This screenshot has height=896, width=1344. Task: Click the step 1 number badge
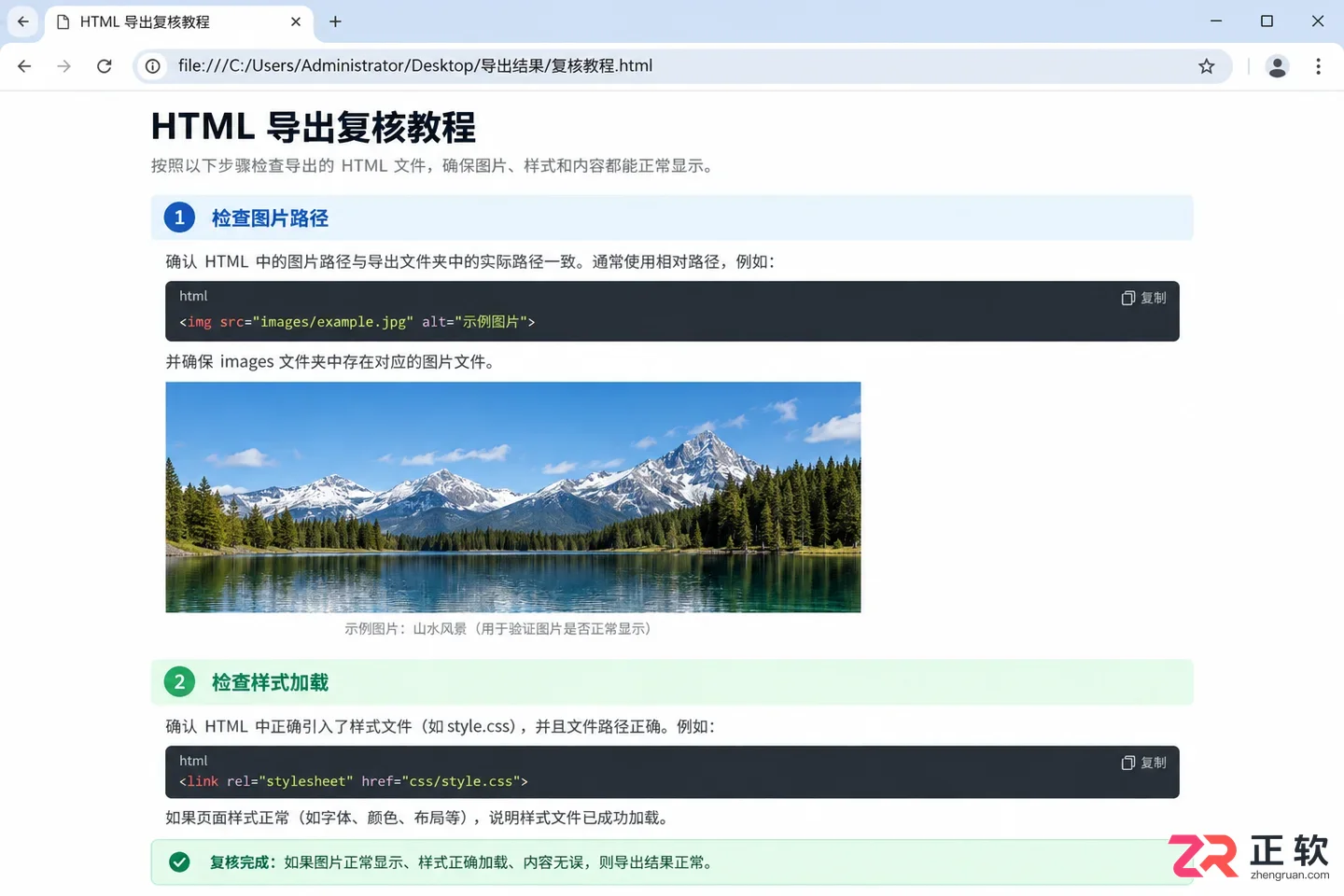(x=179, y=217)
